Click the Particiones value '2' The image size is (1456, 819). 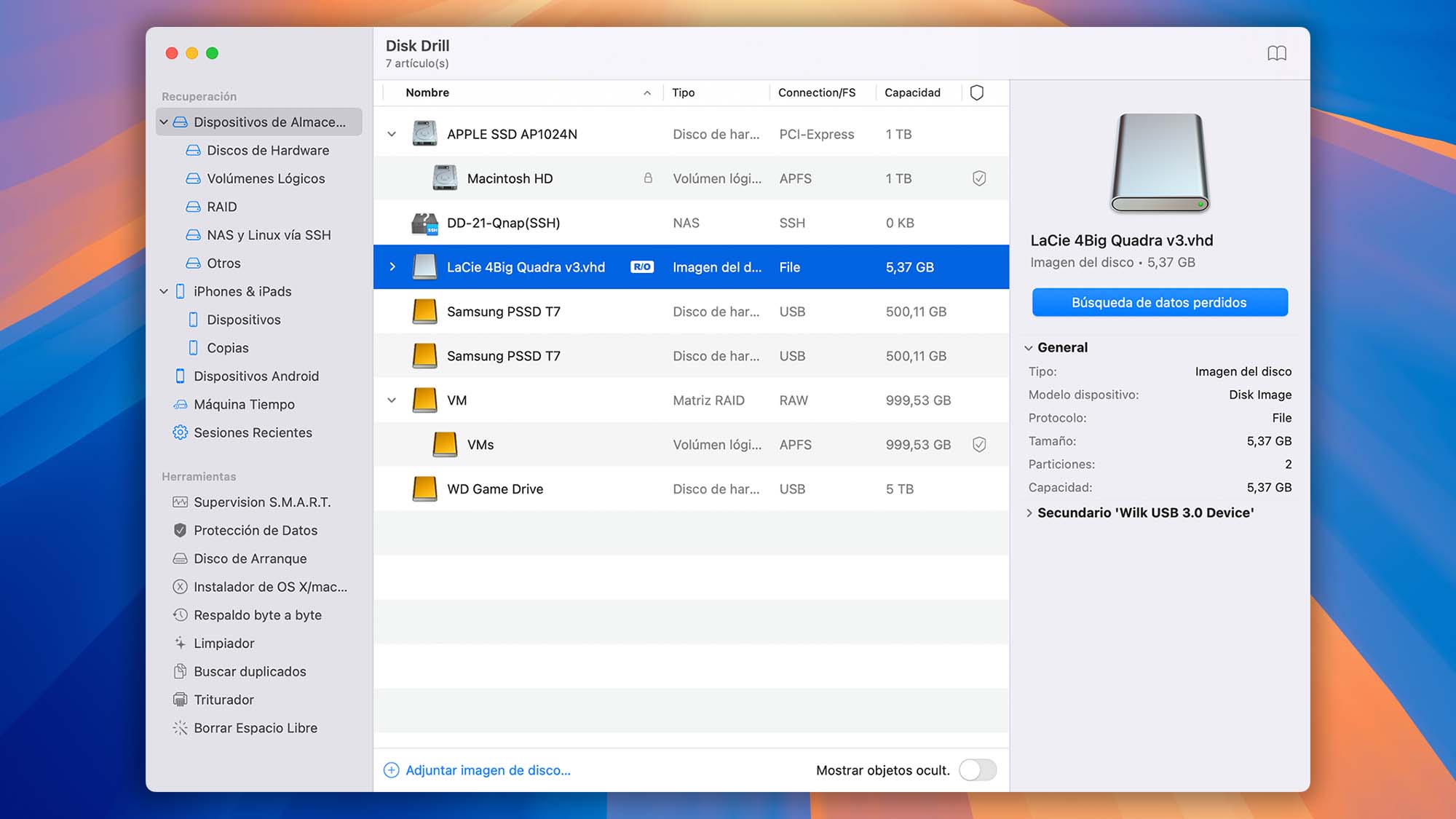pos(1288,464)
